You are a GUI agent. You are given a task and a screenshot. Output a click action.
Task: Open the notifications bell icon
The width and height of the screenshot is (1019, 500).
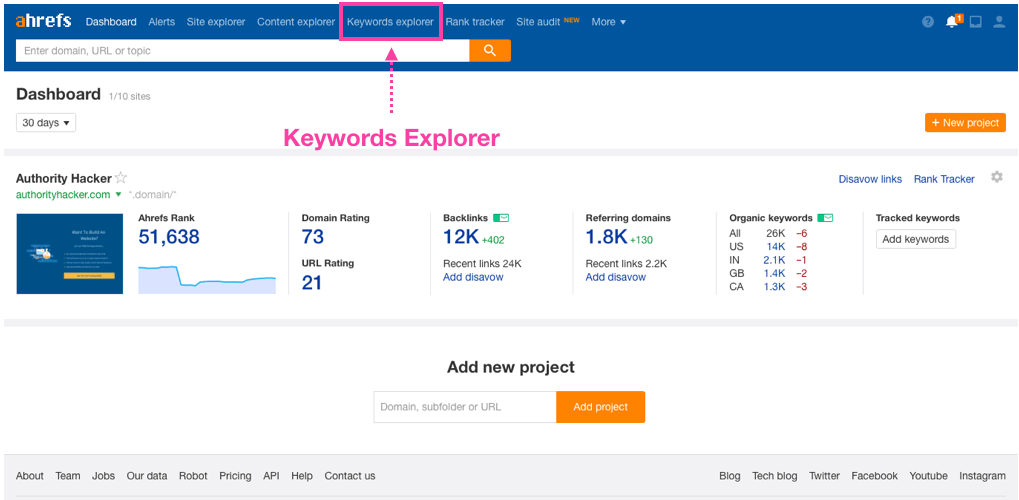click(x=953, y=21)
